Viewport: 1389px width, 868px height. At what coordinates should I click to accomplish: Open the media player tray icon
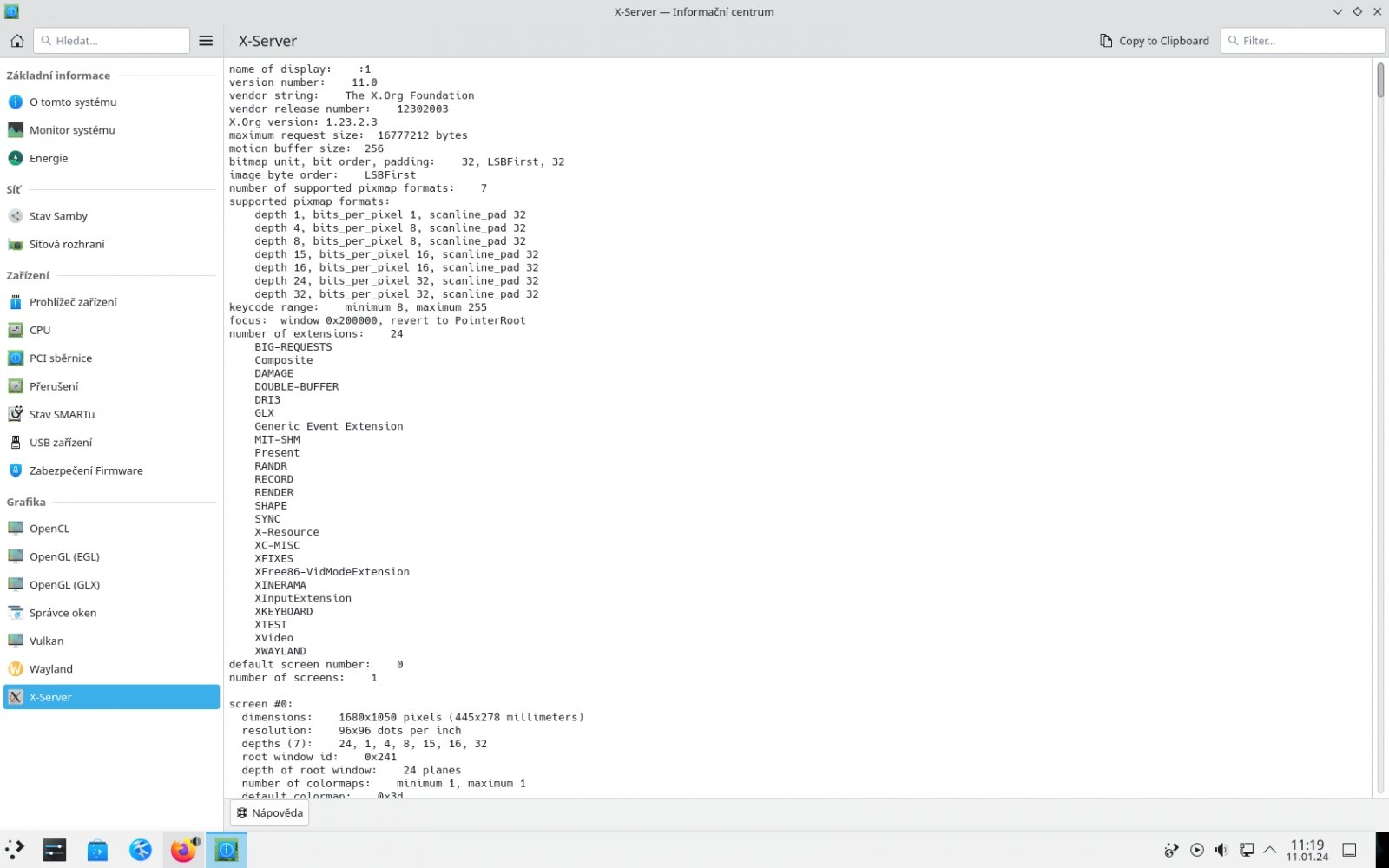(1197, 850)
